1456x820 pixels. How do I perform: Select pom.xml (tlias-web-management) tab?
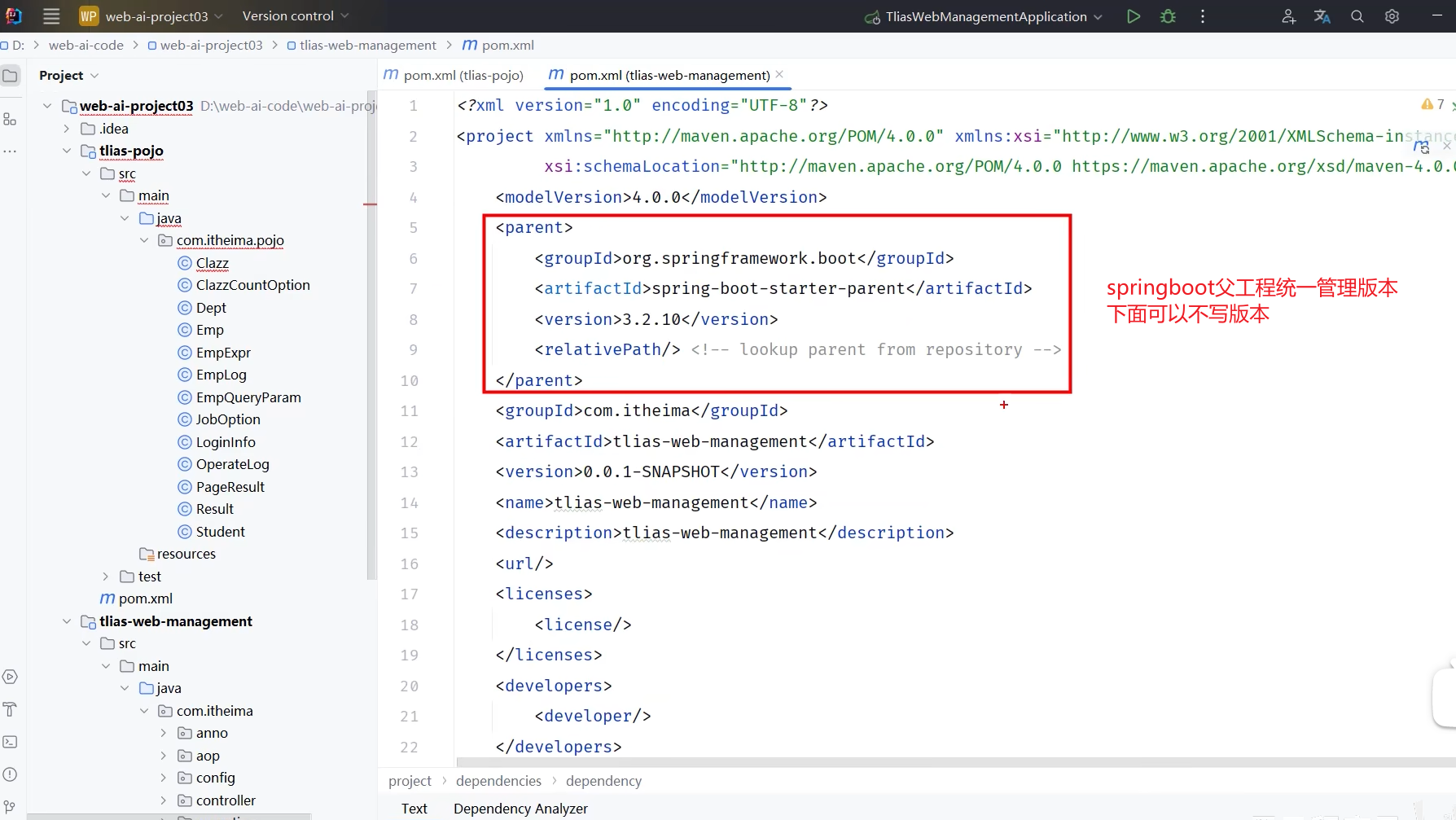660,75
